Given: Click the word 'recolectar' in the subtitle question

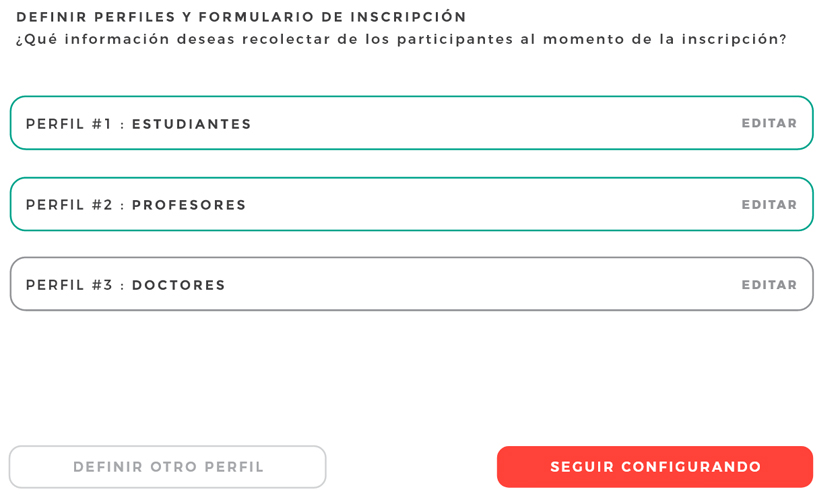Looking at the screenshot, I should (x=286, y=40).
